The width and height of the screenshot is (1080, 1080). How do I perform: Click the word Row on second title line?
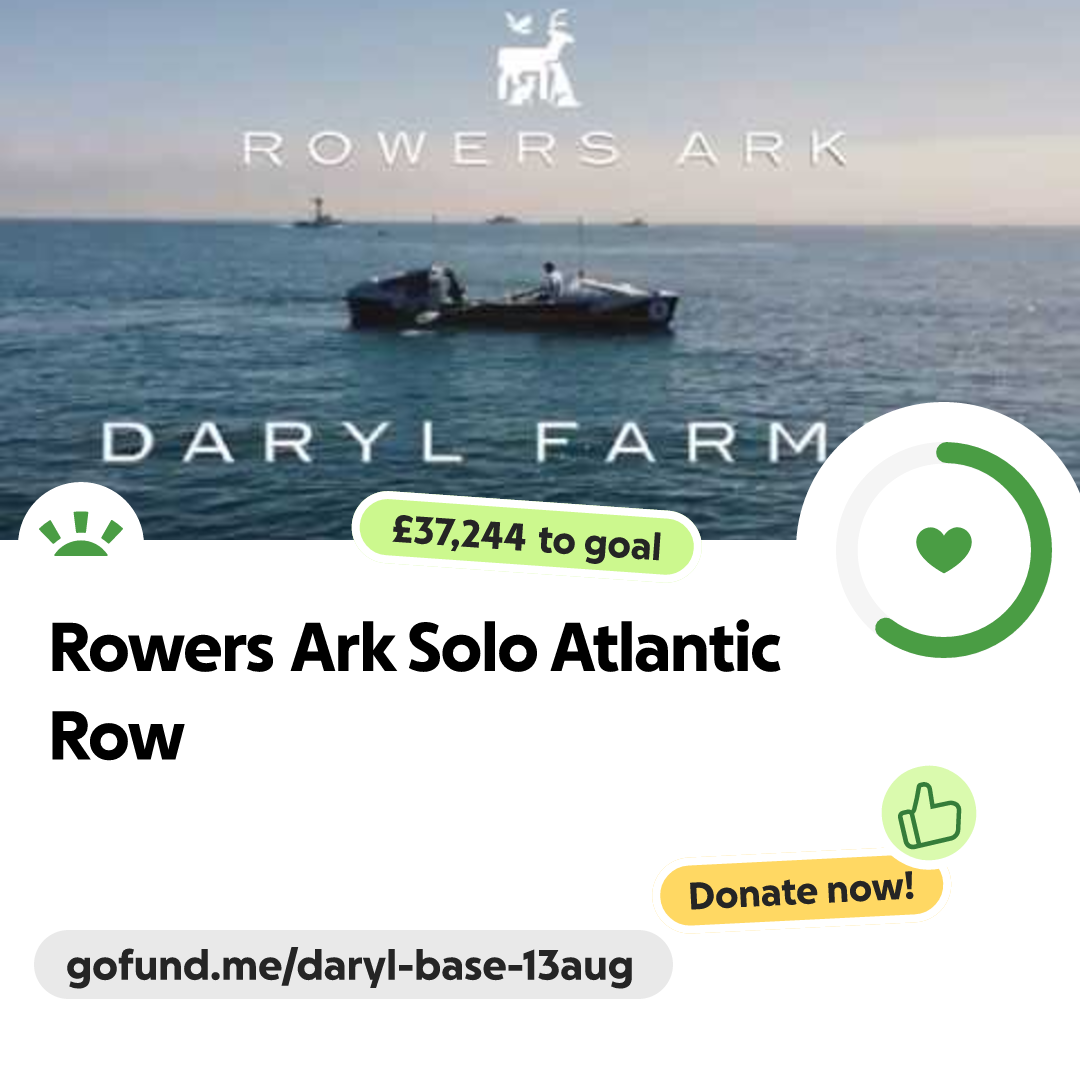(x=117, y=737)
